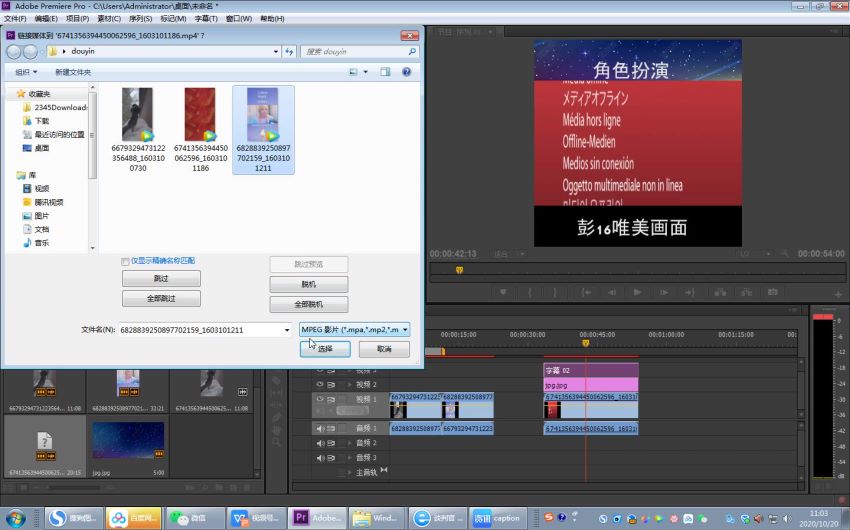Play the program monitor preview
The height and width of the screenshot is (530, 850).
pos(638,292)
